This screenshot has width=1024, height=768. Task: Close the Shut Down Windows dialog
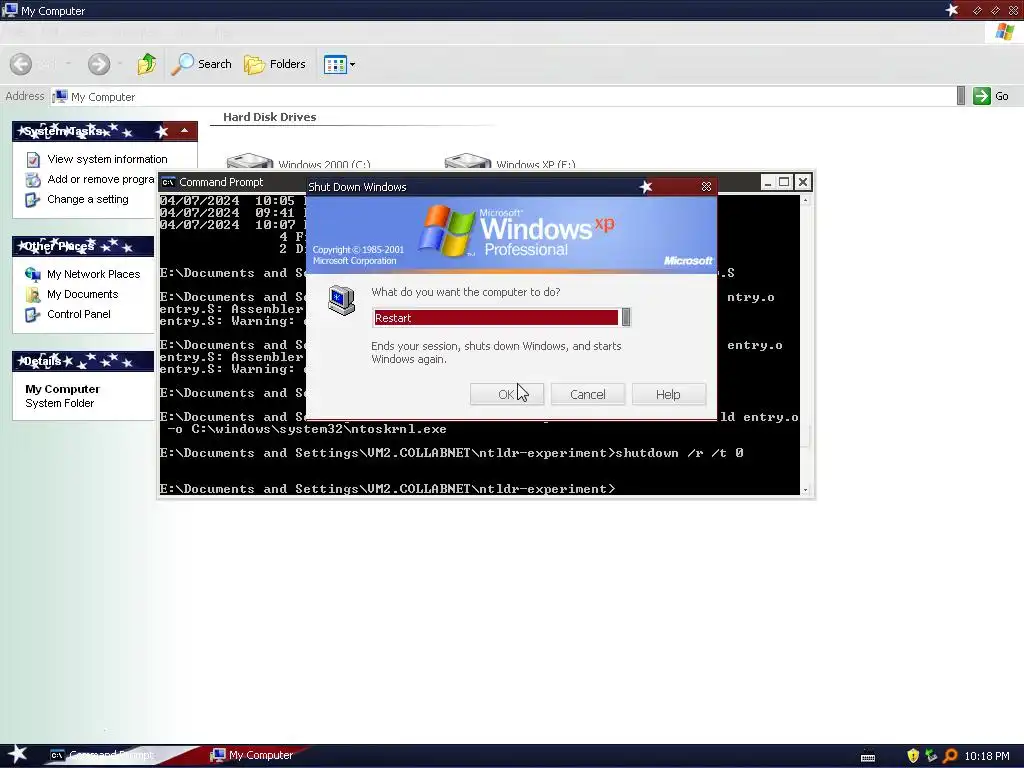pyautogui.click(x=706, y=187)
